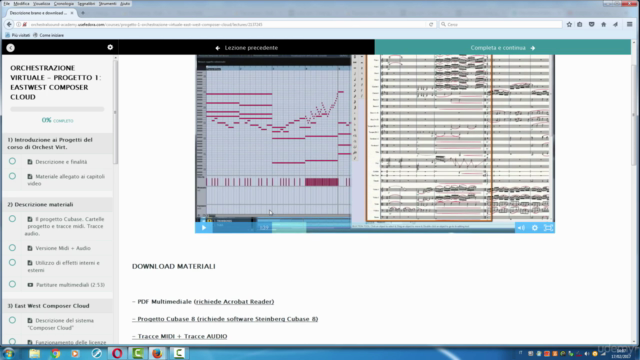640x360 pixels.
Task: Open the File menu
Action: (x=7, y=4)
